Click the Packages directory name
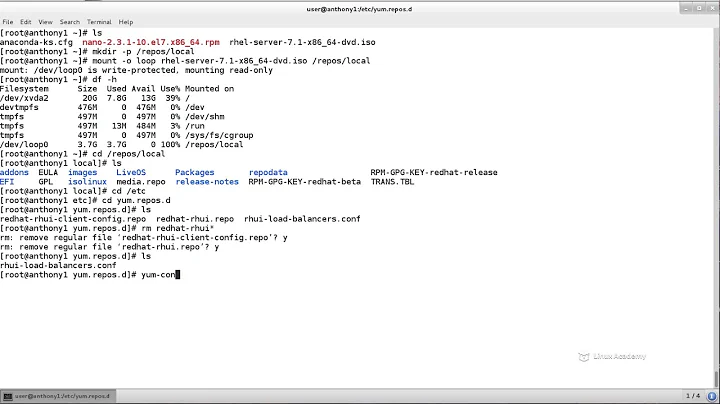Screen dimensions: 720x404 coord(195,173)
